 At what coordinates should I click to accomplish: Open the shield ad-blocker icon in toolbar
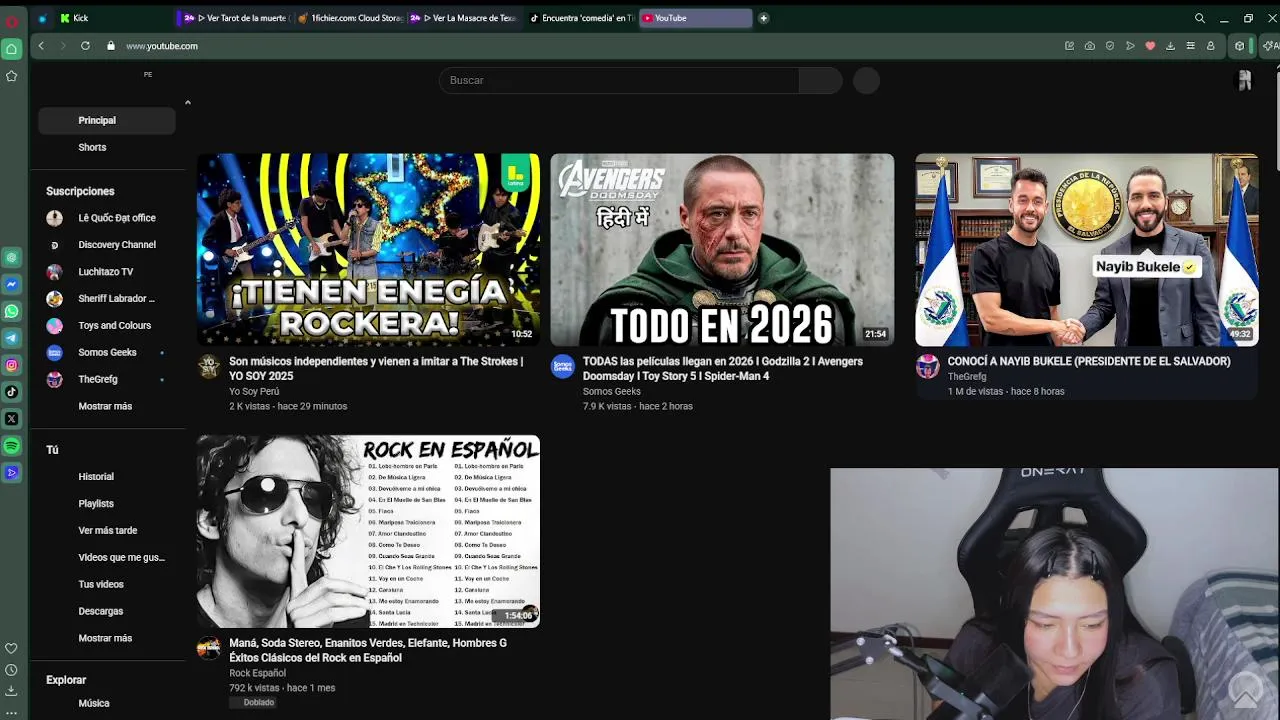(x=1110, y=46)
